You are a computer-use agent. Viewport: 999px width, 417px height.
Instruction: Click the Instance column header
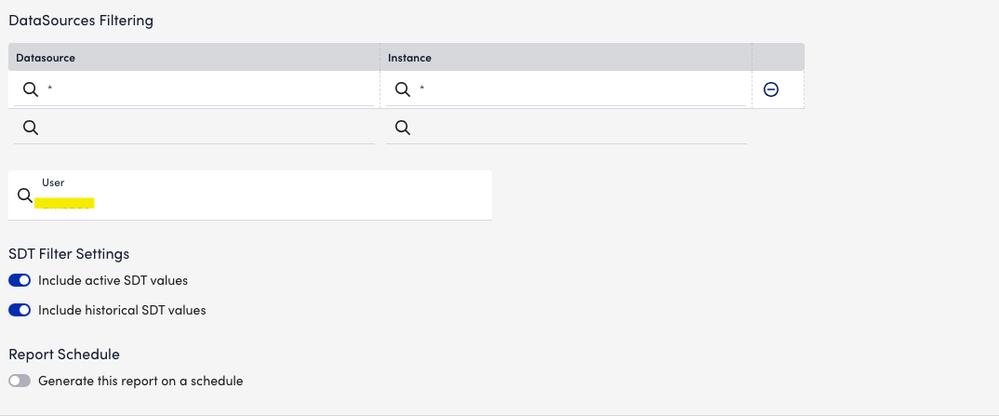coord(409,58)
